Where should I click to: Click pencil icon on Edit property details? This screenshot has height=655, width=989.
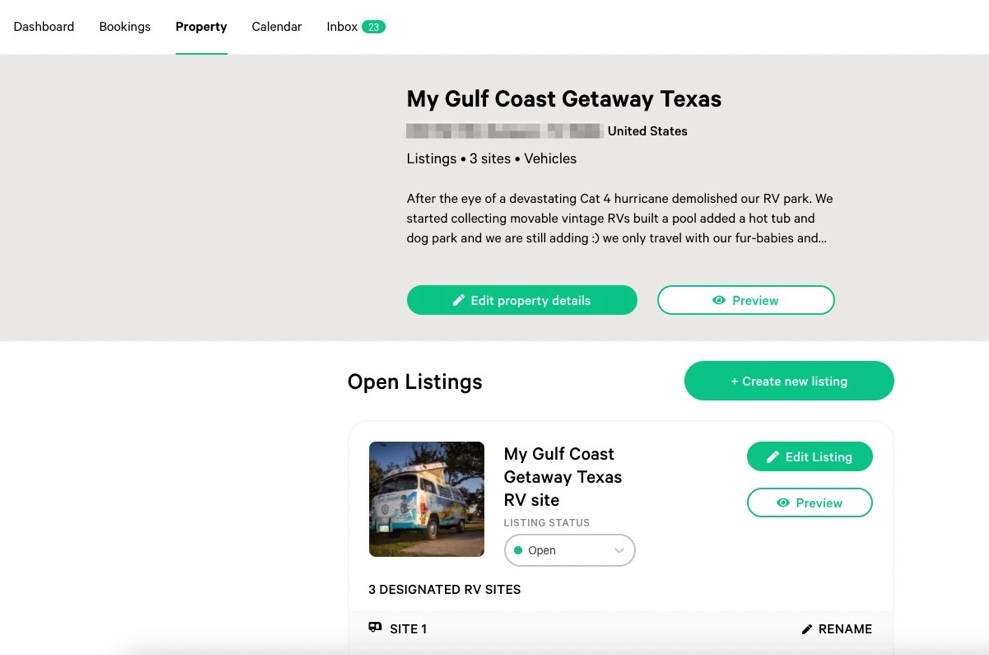[x=459, y=300]
